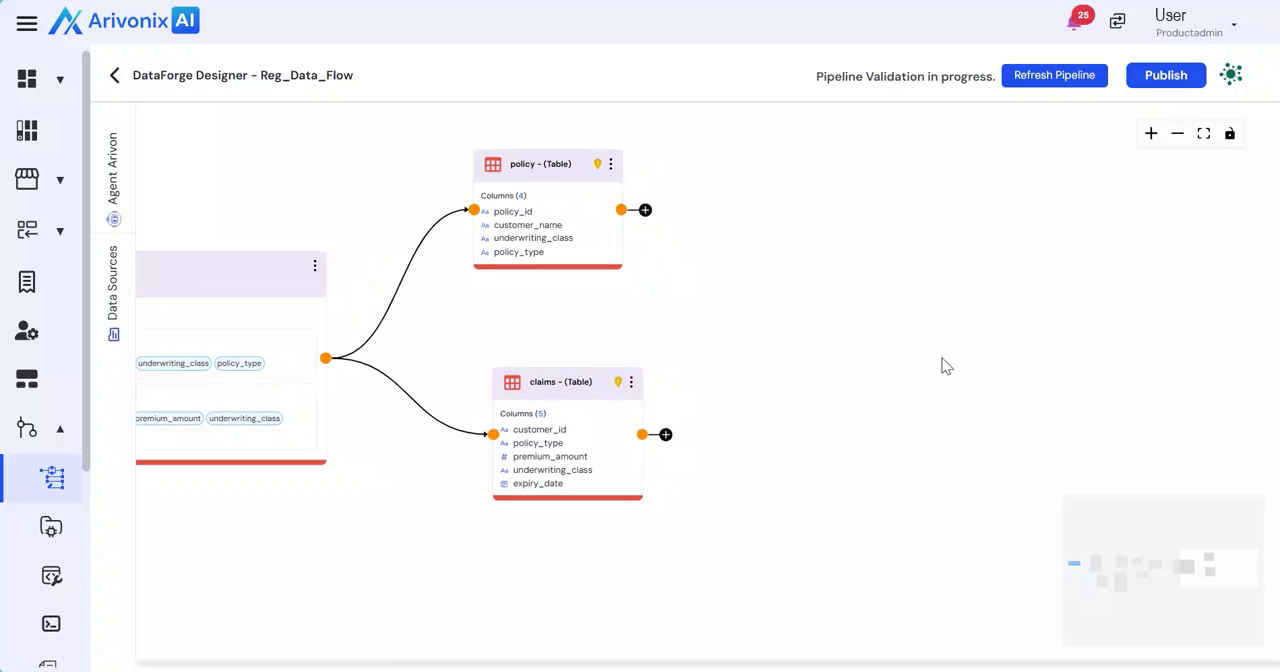Zoom in on the canvas with plus icon

click(1151, 134)
